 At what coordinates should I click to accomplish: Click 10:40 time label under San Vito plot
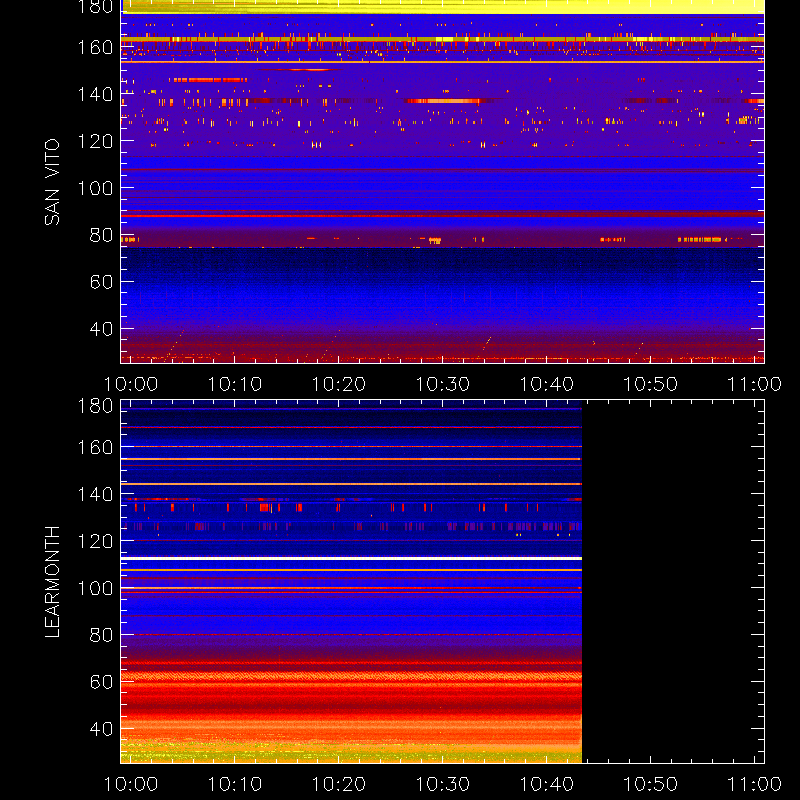point(546,384)
